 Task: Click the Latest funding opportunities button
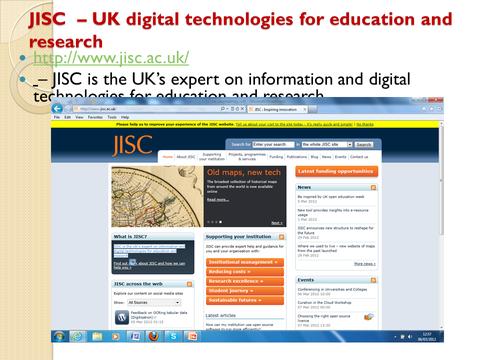[x=336, y=171]
